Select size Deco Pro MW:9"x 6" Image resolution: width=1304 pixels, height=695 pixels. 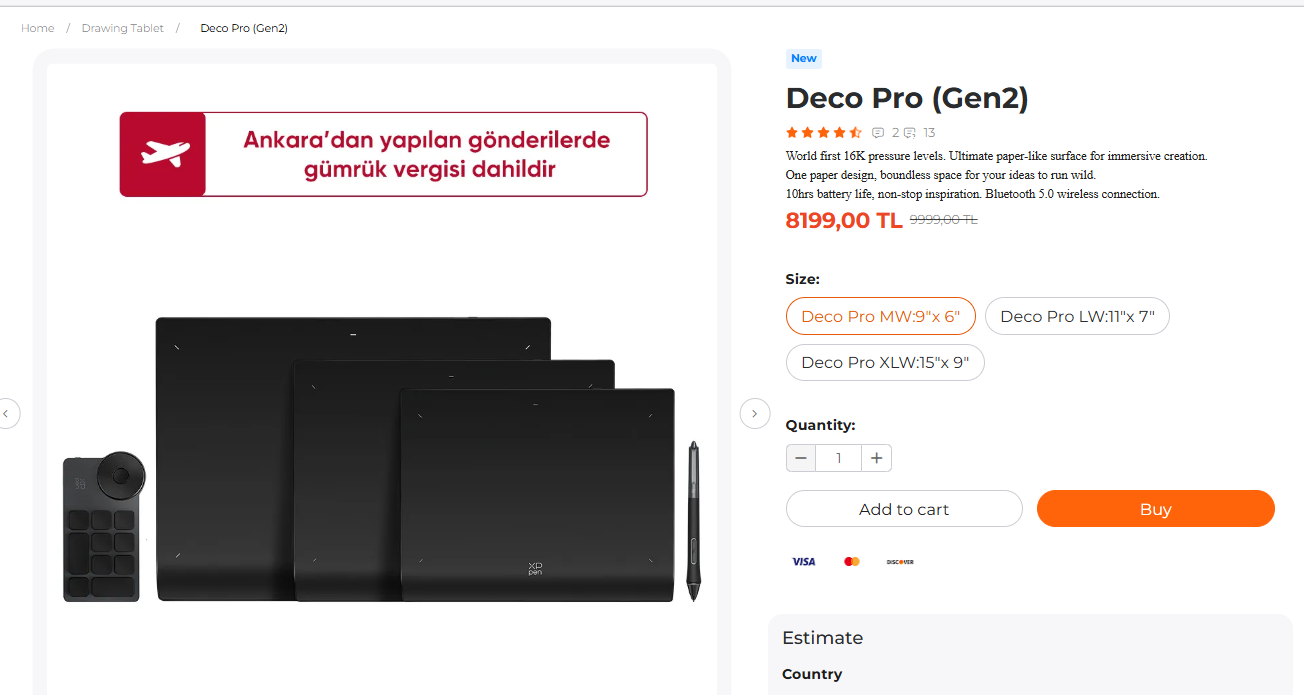point(880,316)
